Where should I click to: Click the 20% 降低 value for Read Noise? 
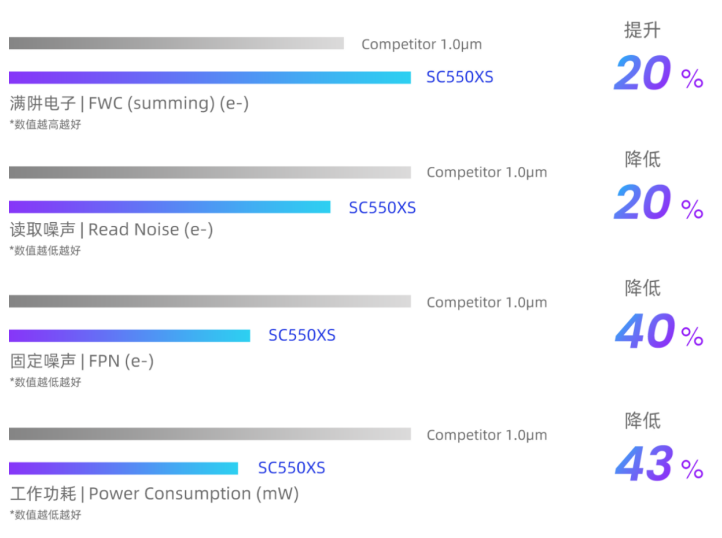click(659, 202)
